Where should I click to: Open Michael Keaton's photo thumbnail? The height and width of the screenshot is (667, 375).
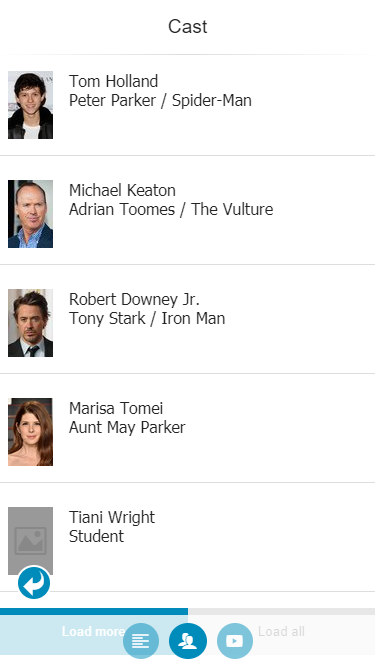(31, 214)
